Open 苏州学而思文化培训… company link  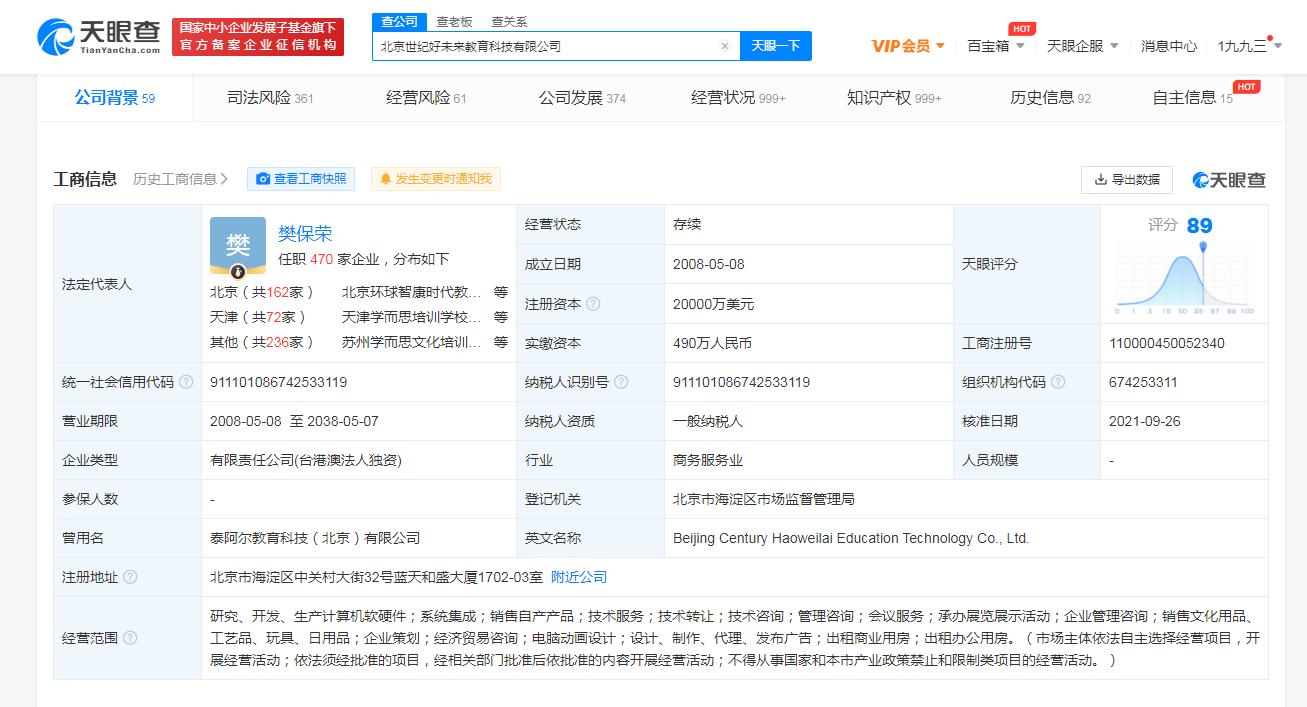click(x=412, y=342)
